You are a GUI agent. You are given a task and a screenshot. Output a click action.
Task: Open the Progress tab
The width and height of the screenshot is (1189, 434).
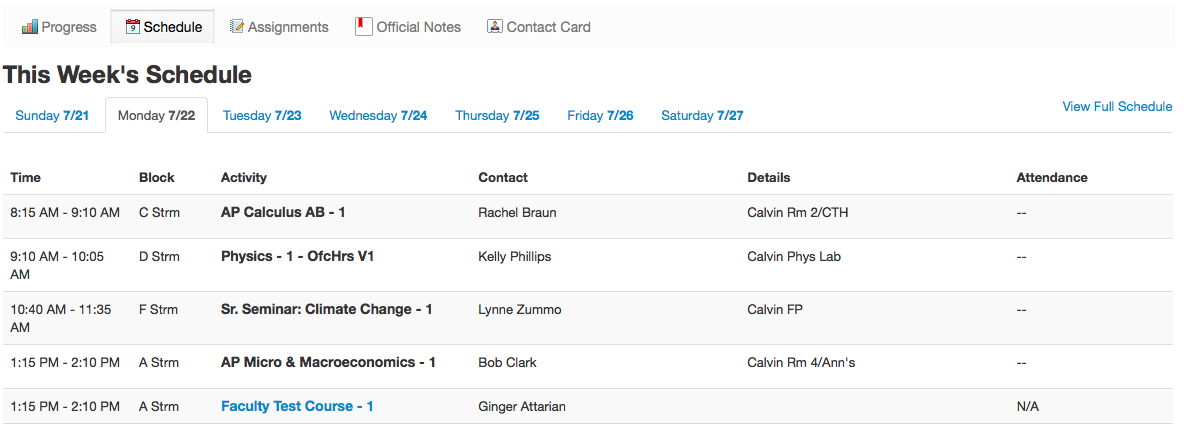click(x=60, y=27)
